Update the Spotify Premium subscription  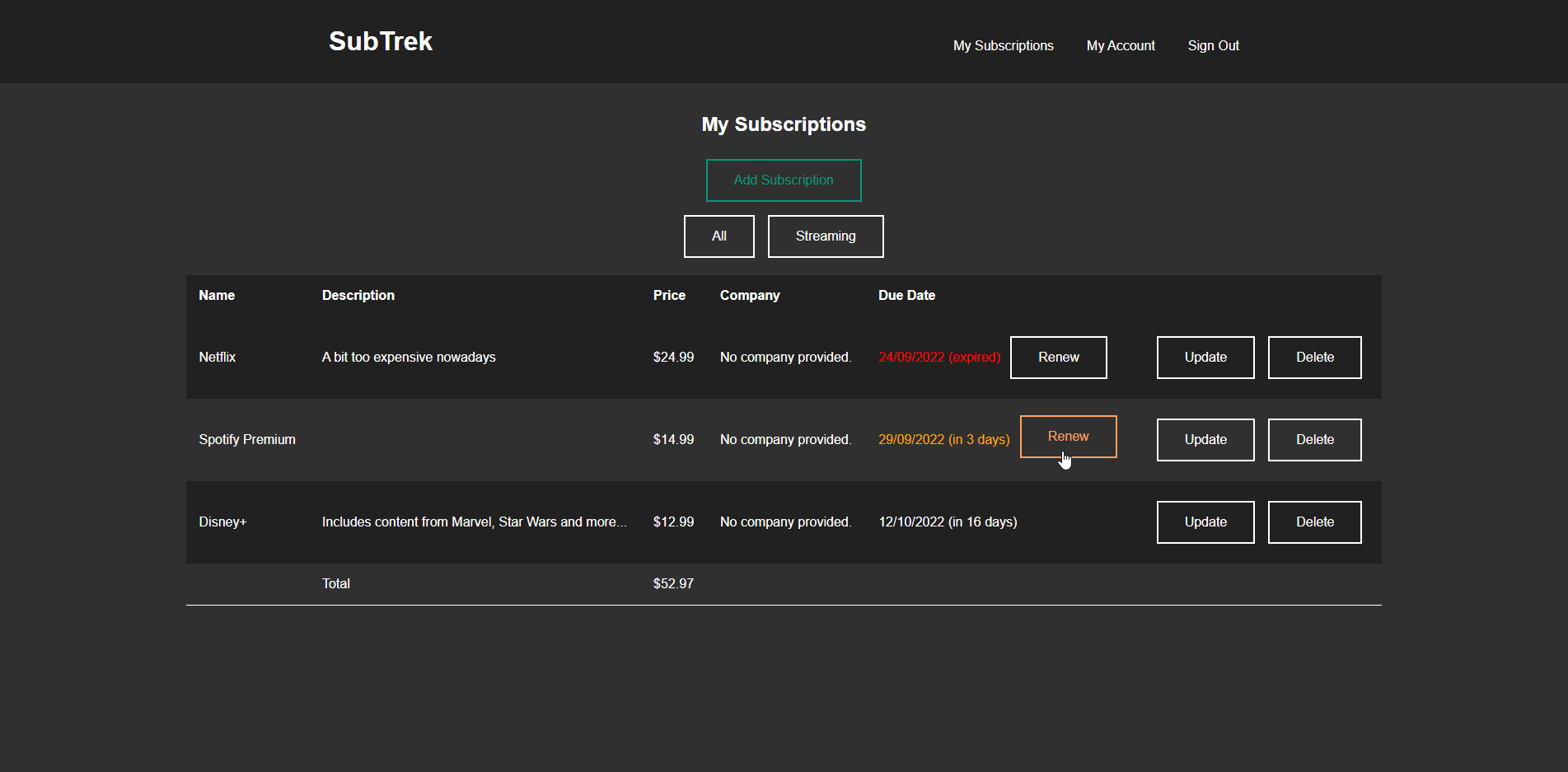(x=1205, y=439)
